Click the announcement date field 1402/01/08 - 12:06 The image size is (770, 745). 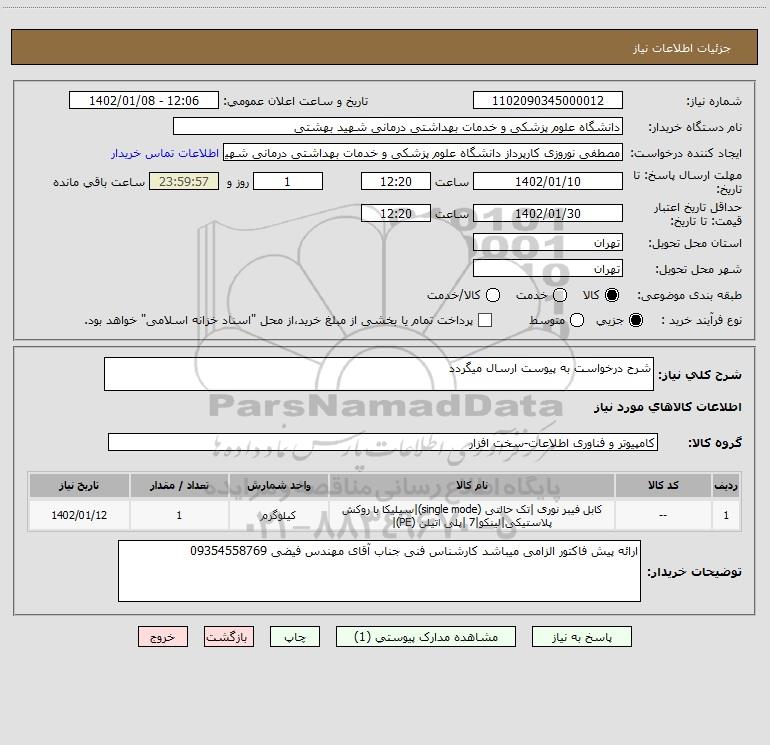pos(144,100)
